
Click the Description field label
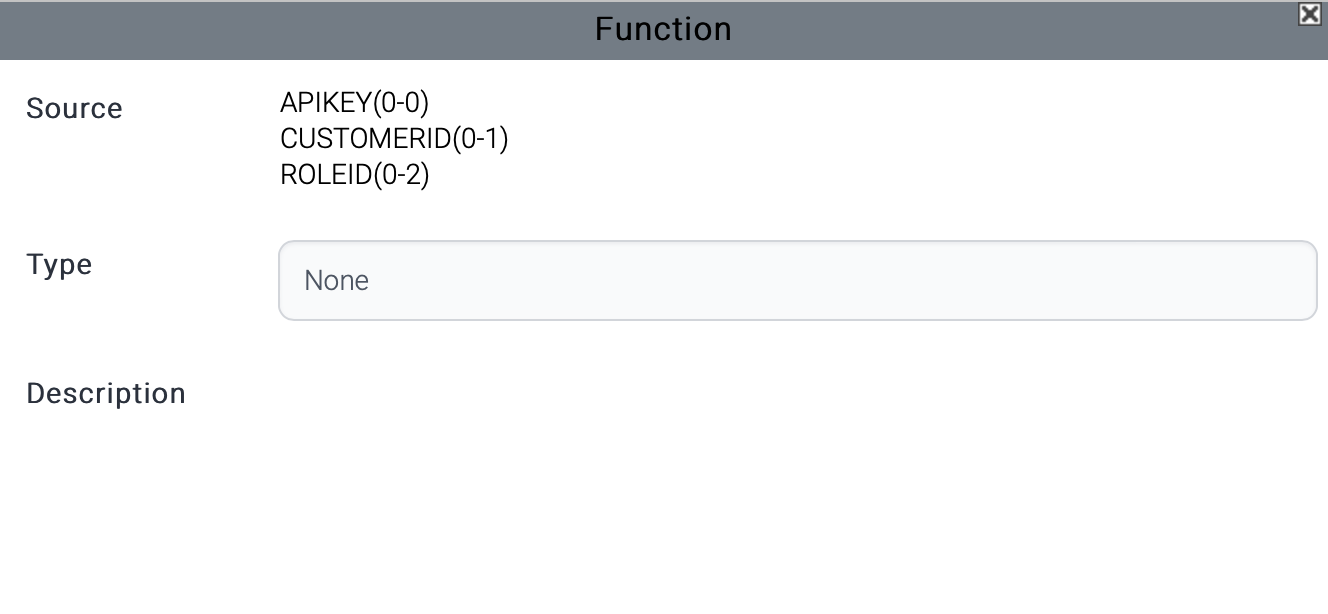[106, 394]
